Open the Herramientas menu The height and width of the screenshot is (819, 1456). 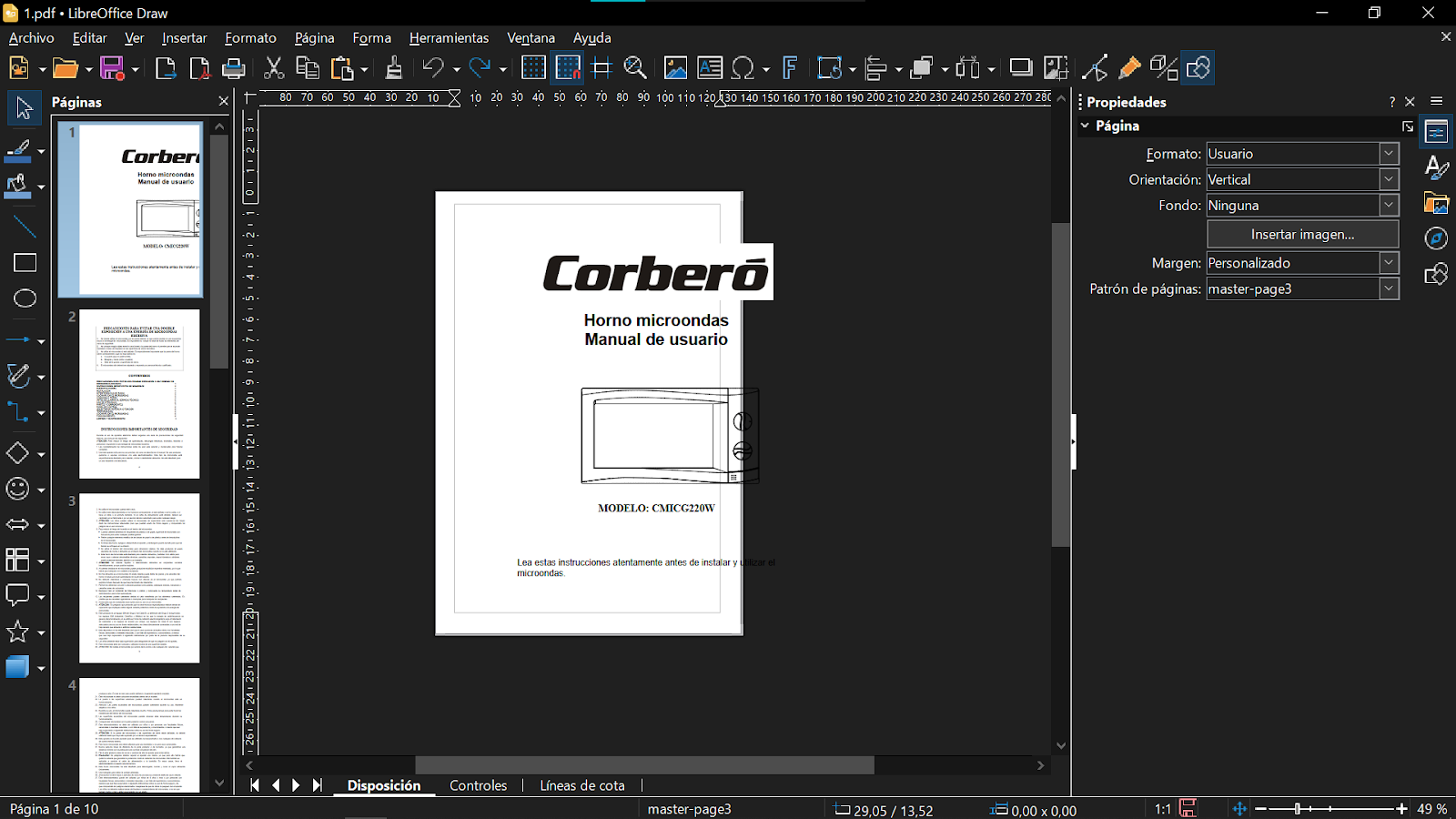[x=449, y=38]
